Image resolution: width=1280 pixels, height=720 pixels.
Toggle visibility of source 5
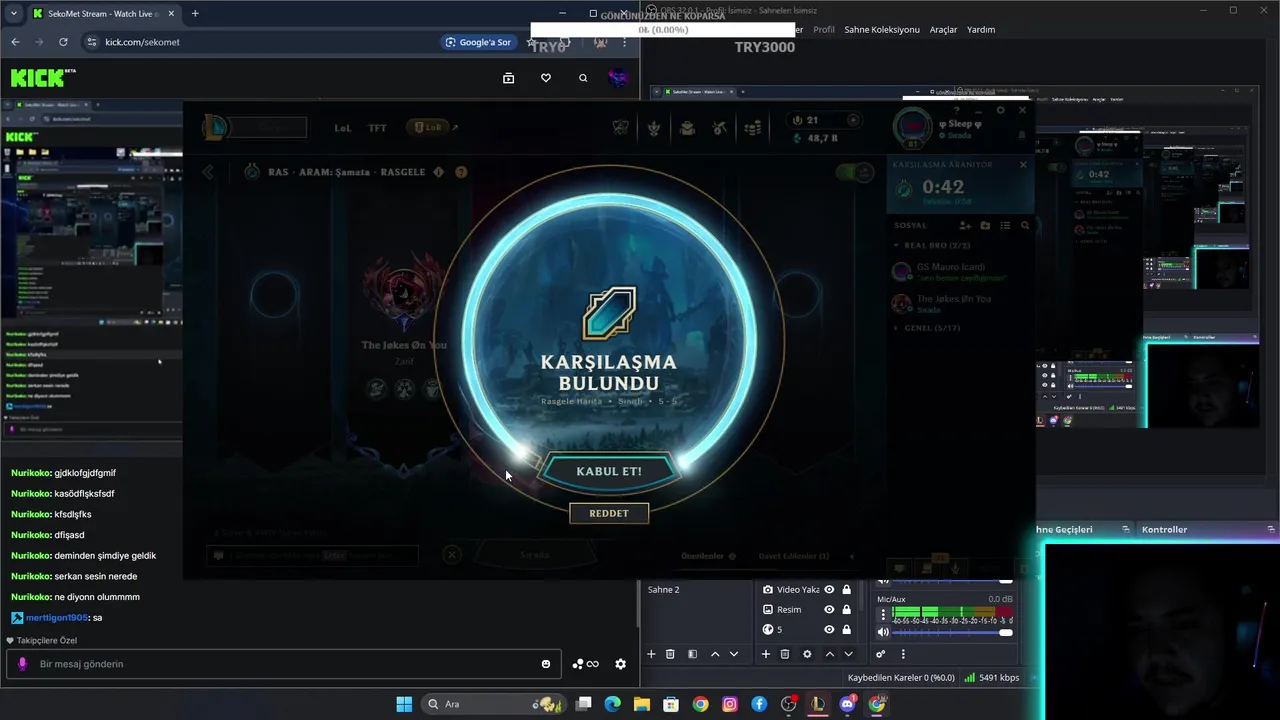829,630
